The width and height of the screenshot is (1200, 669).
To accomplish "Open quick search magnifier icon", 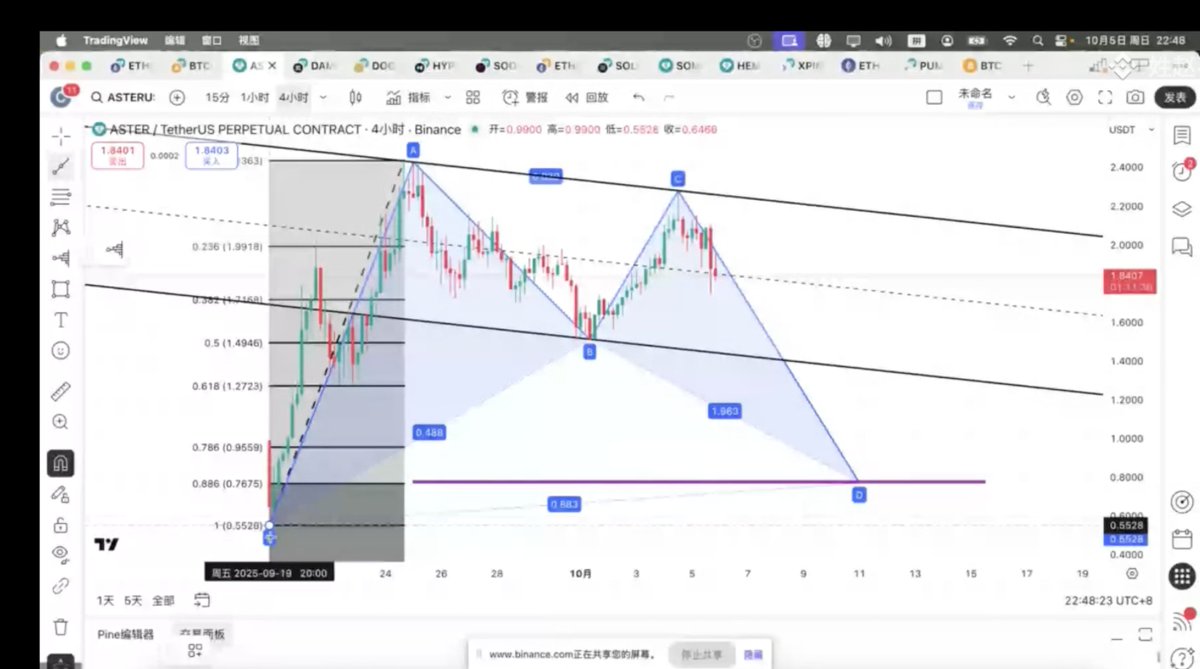I will tap(1044, 97).
